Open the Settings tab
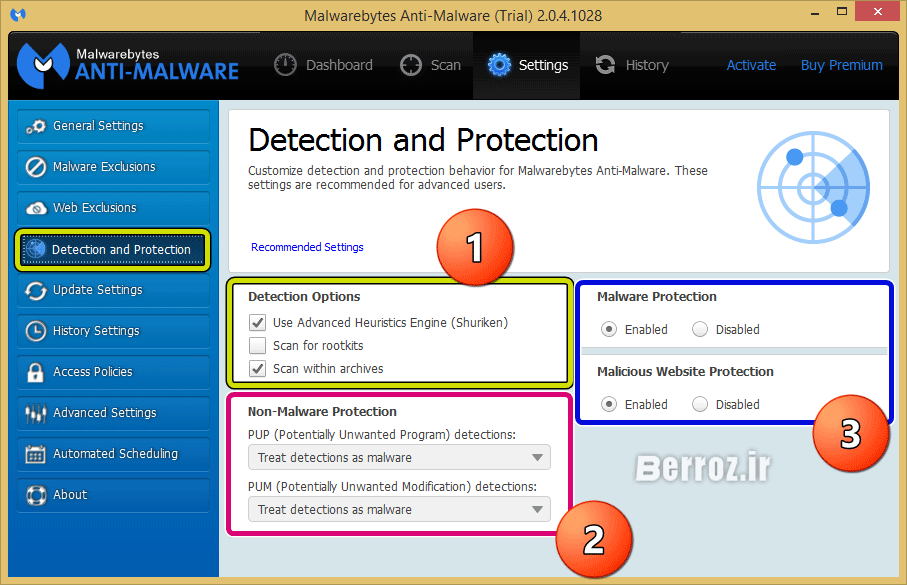 (x=527, y=65)
